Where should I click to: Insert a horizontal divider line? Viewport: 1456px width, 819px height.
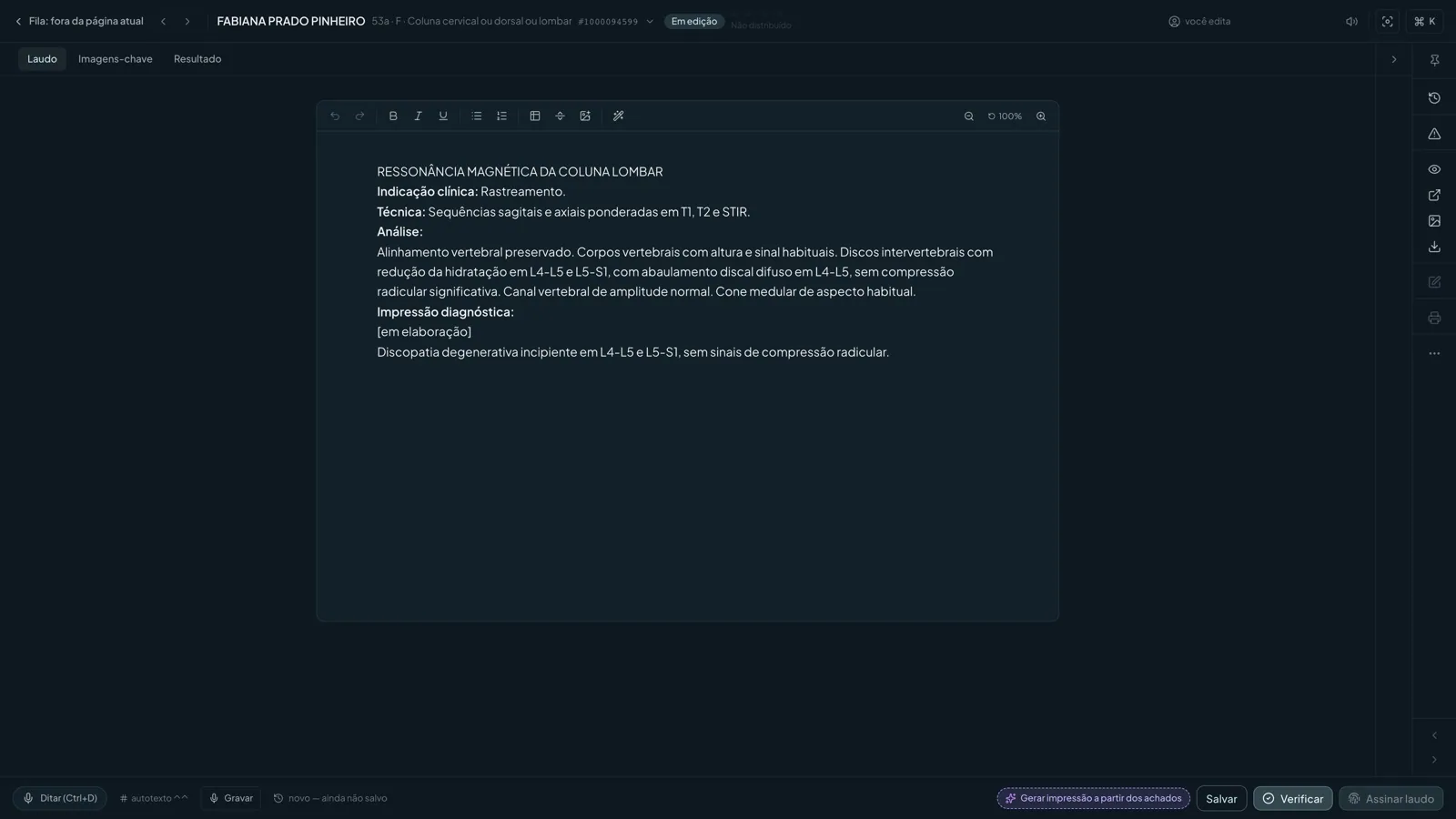(561, 116)
